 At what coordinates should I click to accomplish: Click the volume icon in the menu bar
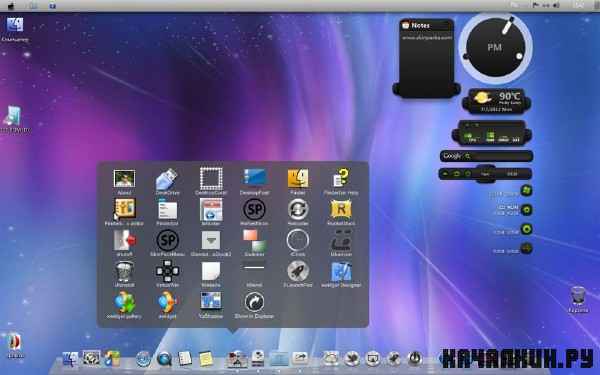[556, 5]
